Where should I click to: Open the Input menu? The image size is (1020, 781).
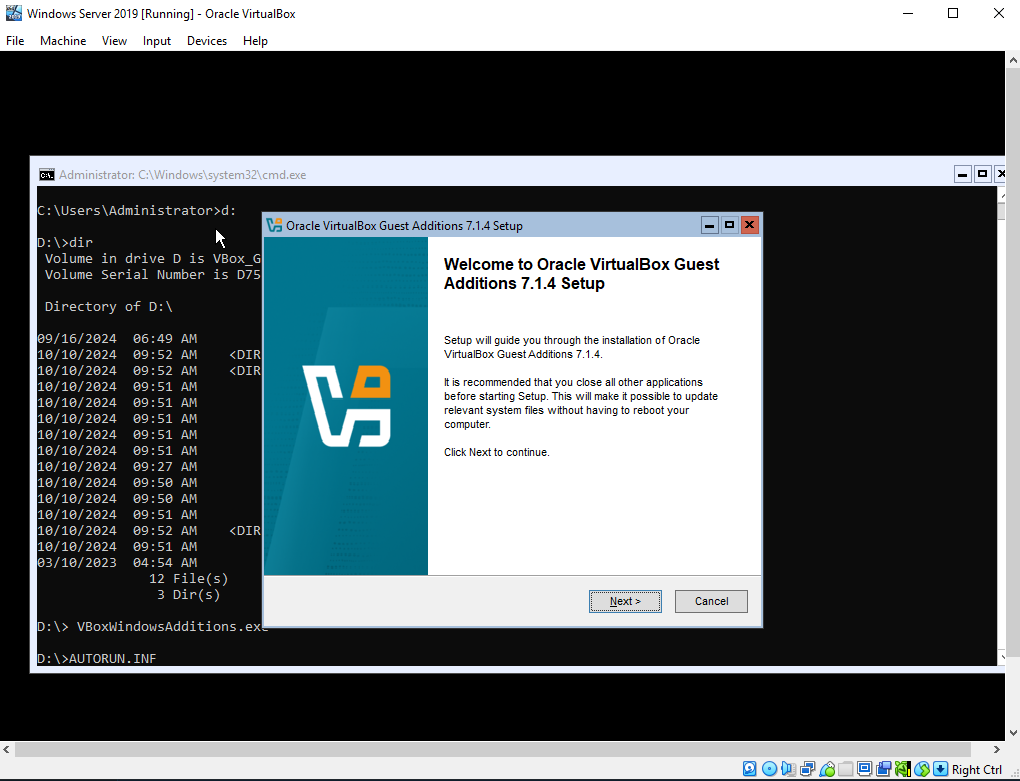pyautogui.click(x=157, y=41)
